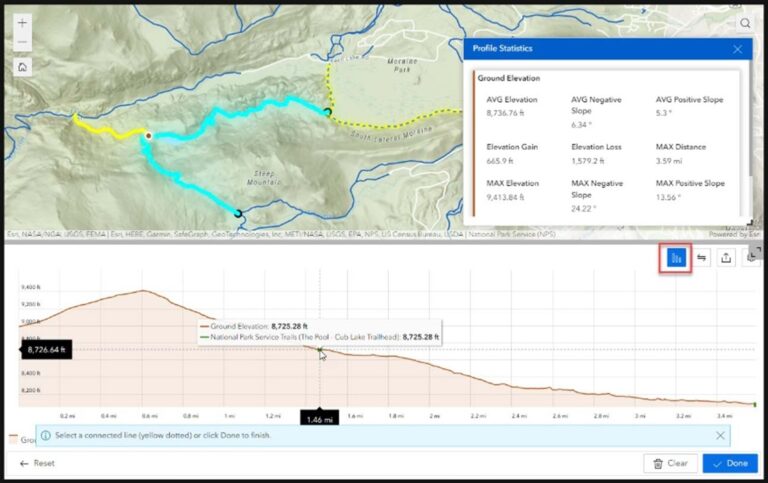Click the profile peak near 0.6 mi
Image resolution: width=768 pixels, height=483 pixels.
145,291
